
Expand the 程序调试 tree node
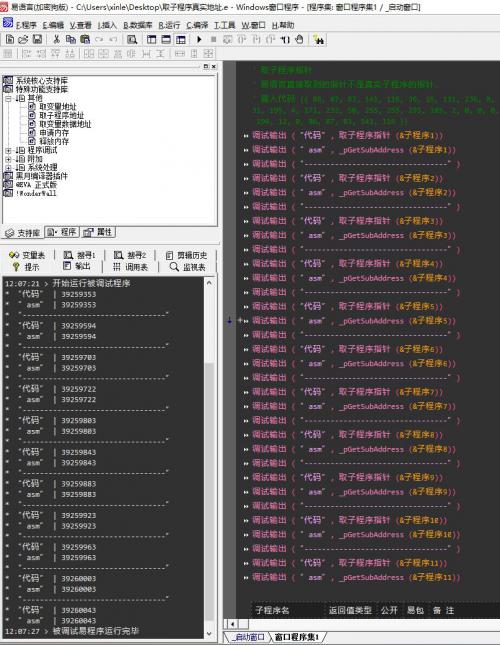8,150
